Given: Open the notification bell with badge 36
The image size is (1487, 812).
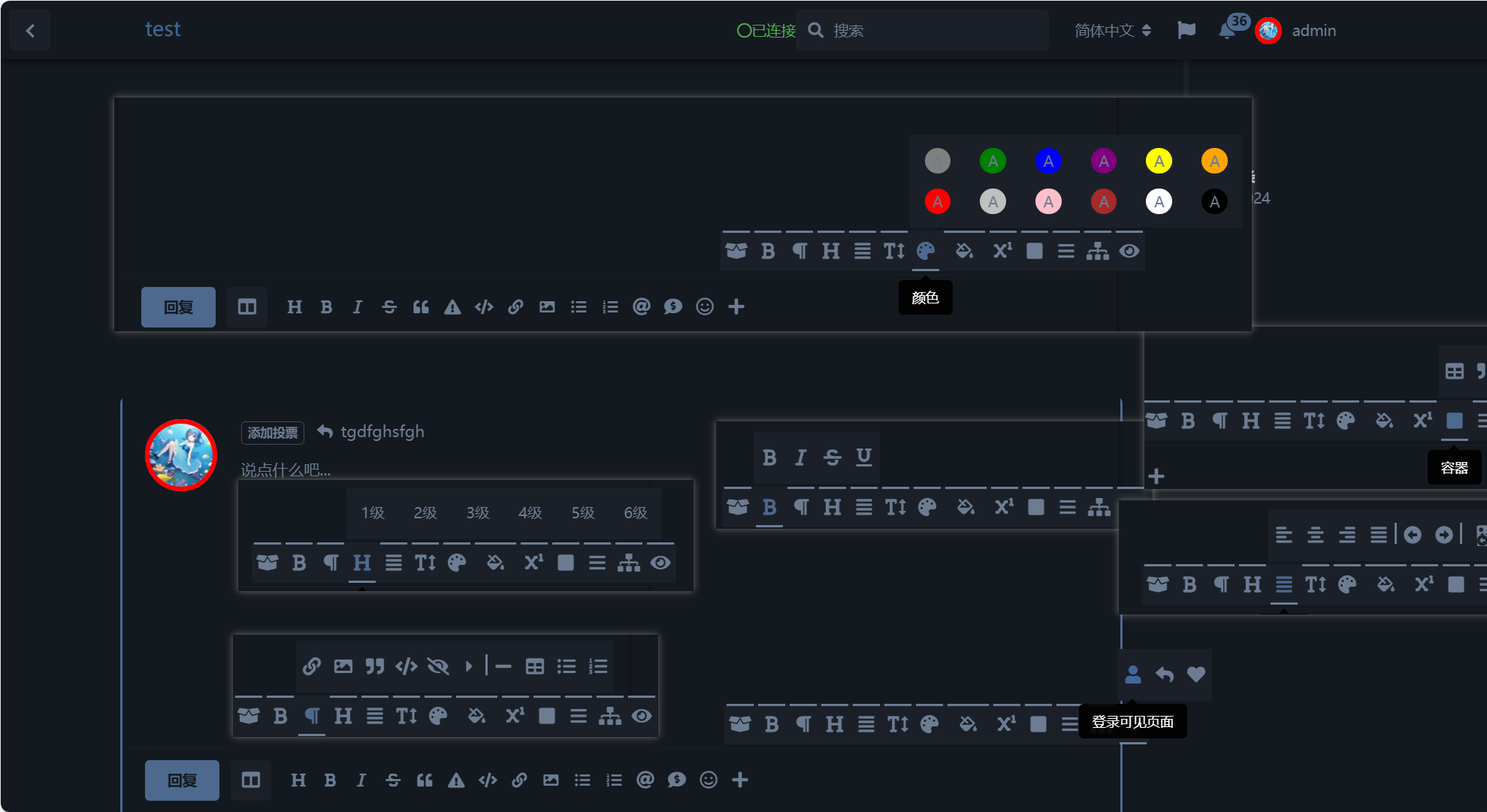Looking at the screenshot, I should (x=1227, y=31).
